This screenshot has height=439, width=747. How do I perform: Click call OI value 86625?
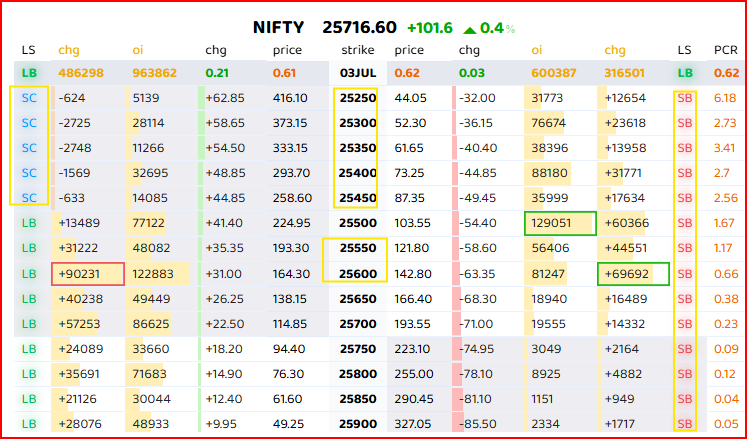click(151, 324)
